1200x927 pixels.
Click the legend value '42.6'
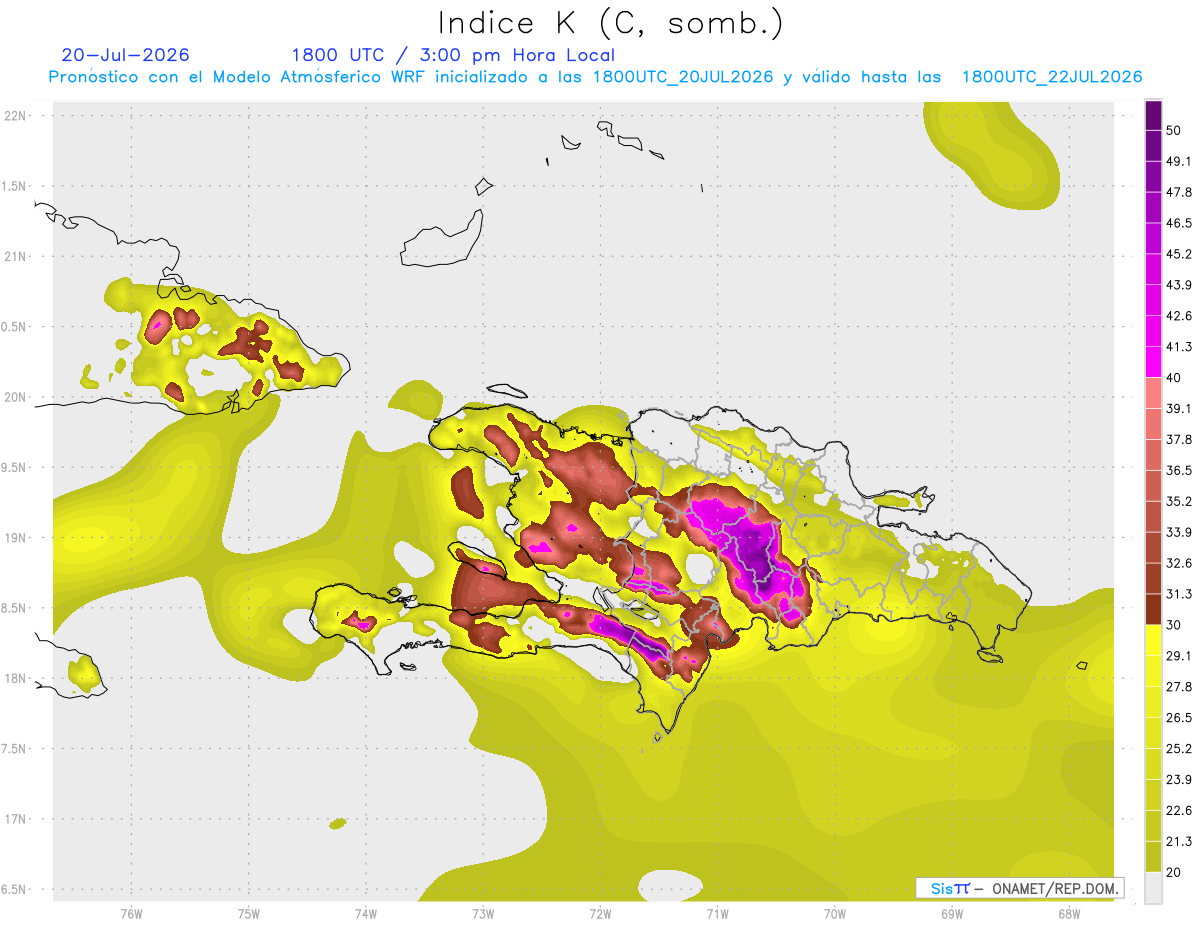1179,316
